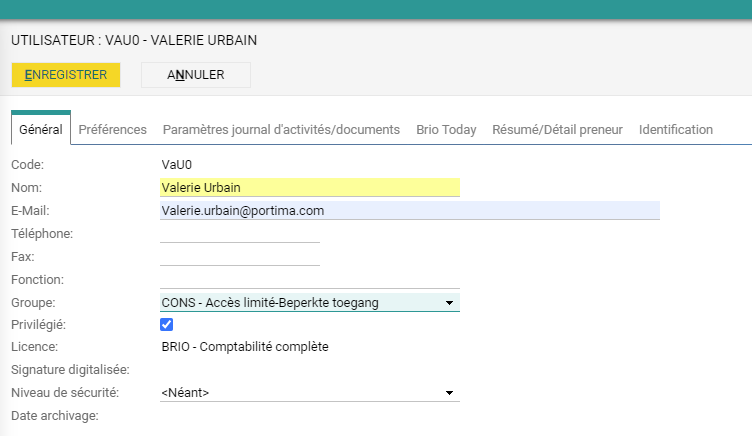The width and height of the screenshot is (752, 436).
Task: Open the Résumé/Détail preneur tab
Action: 557,130
